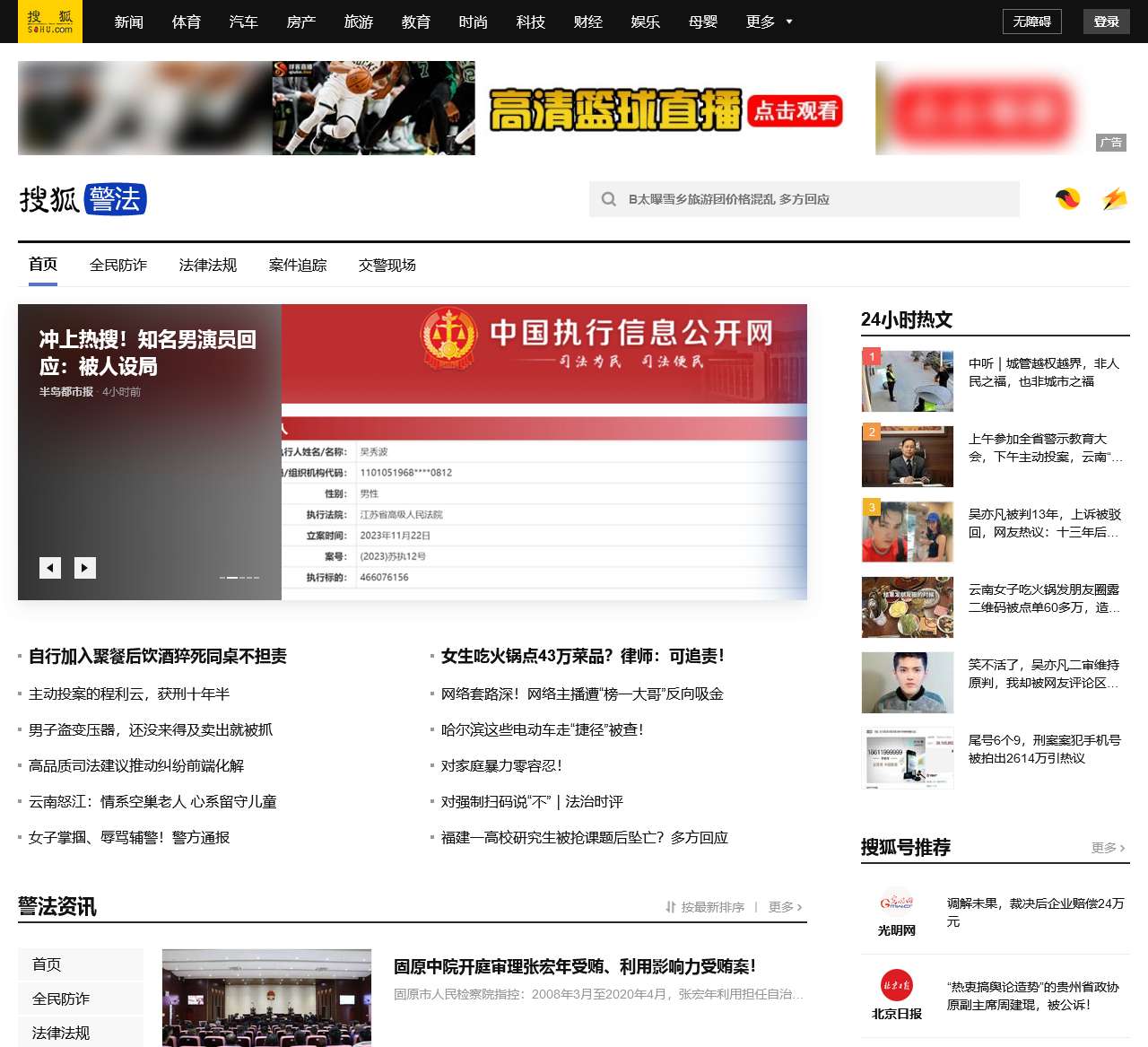Open 教育 in the top navigation
Screen dimensions: 1148x1047
click(416, 22)
